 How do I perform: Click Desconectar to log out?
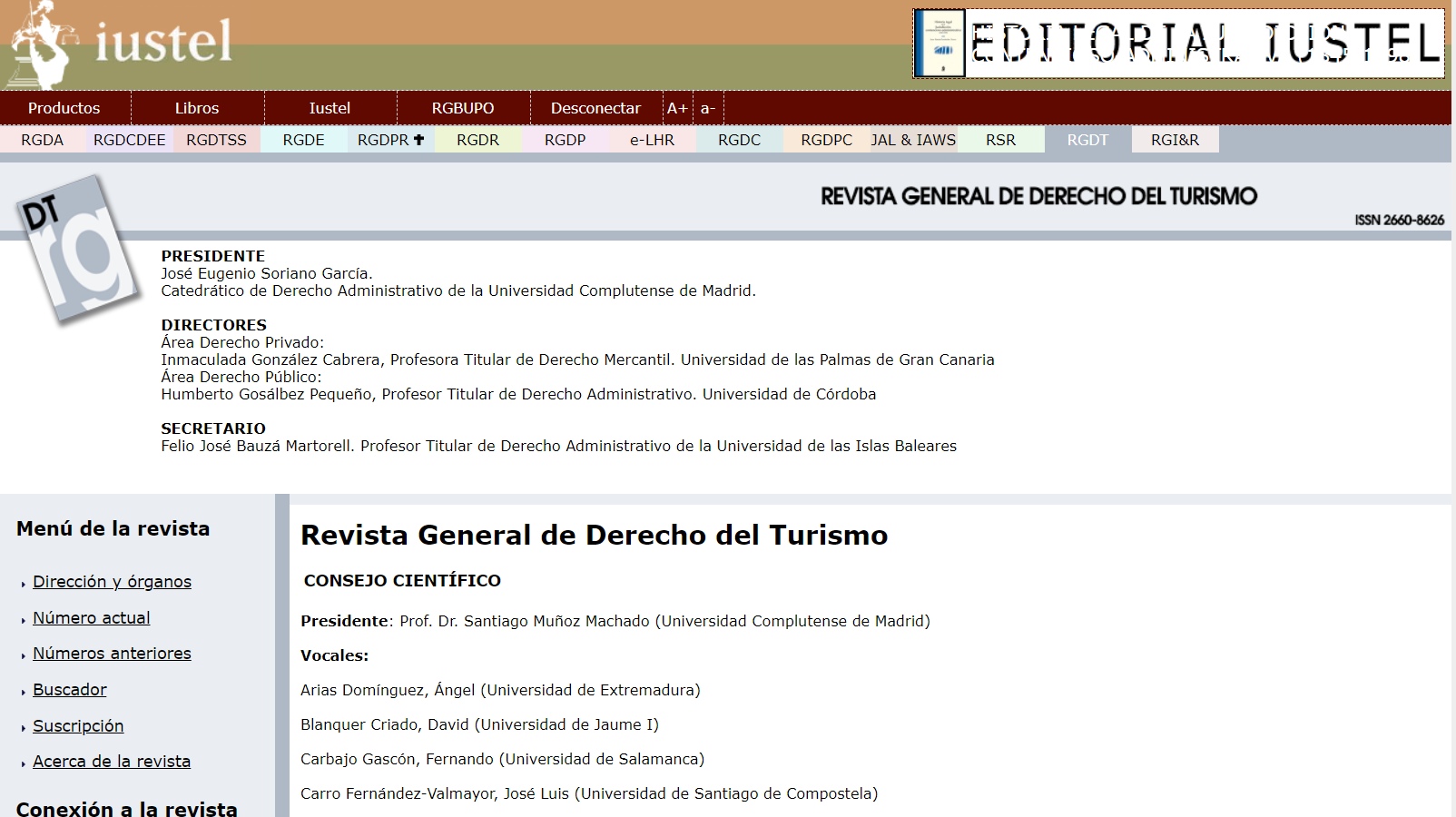[x=595, y=108]
